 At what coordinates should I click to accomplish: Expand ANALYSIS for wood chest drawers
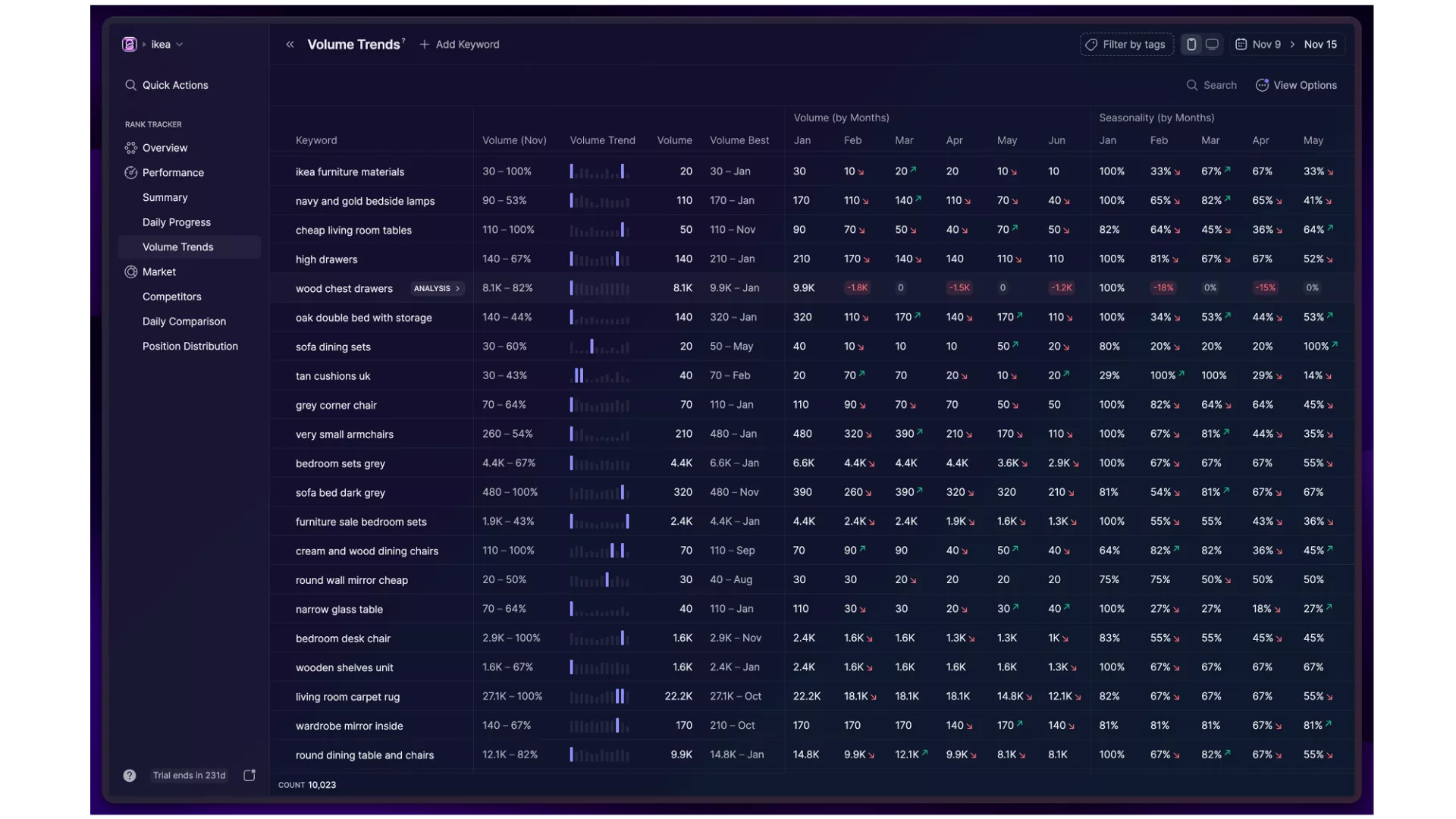(x=437, y=289)
